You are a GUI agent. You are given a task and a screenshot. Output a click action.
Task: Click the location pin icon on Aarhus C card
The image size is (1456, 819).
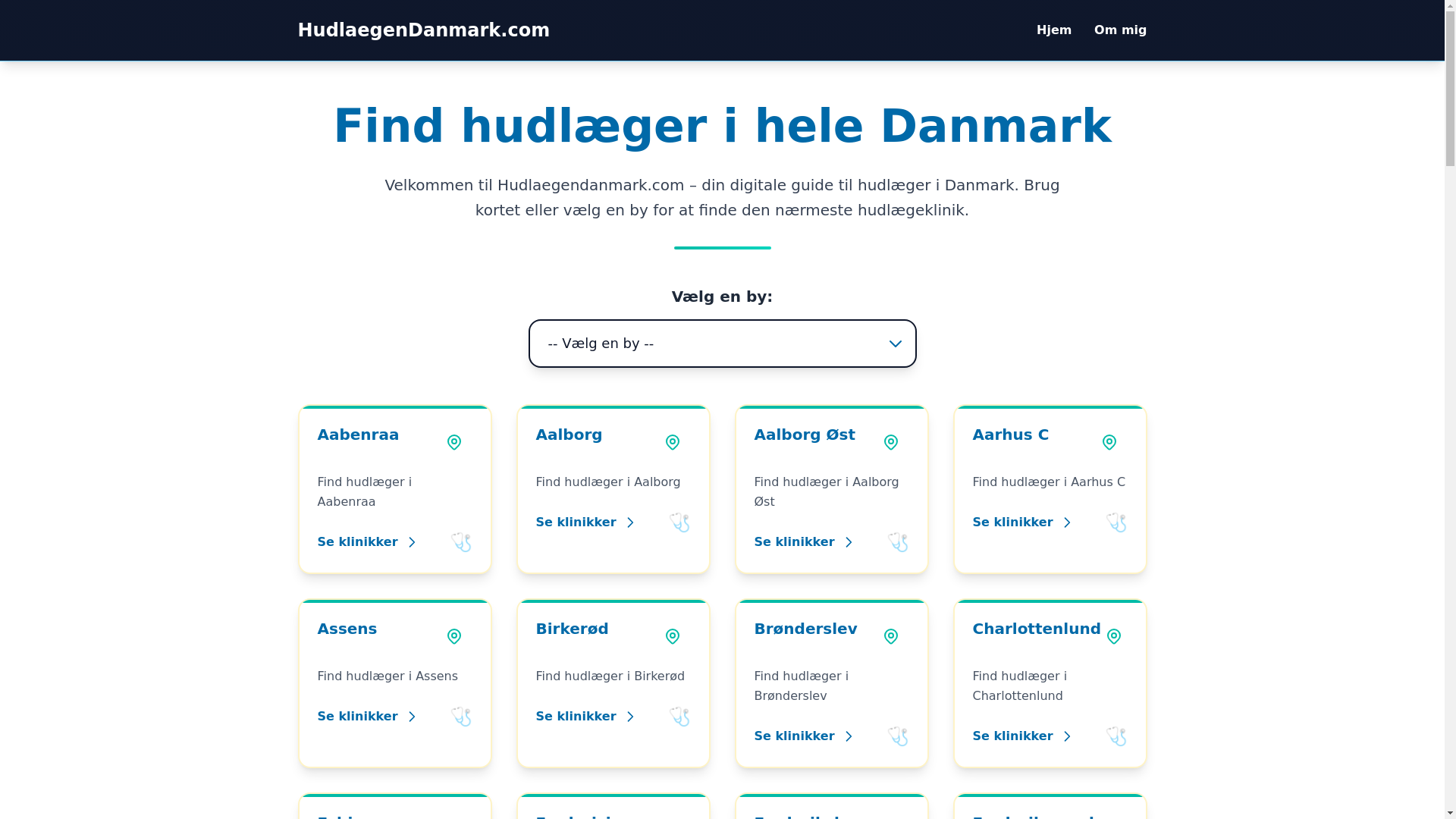[1109, 442]
